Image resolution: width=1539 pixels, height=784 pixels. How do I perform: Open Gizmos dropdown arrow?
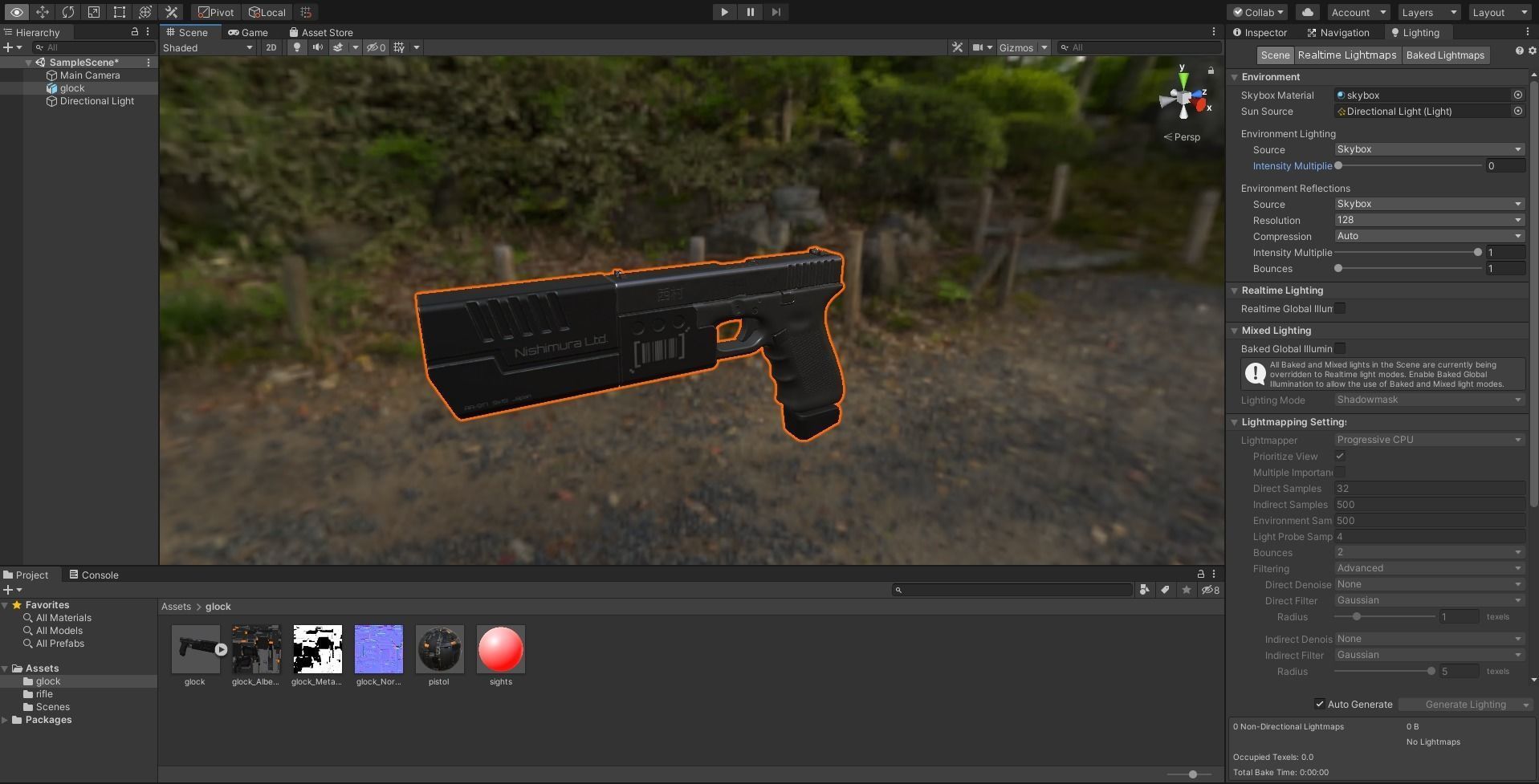coord(1044,47)
